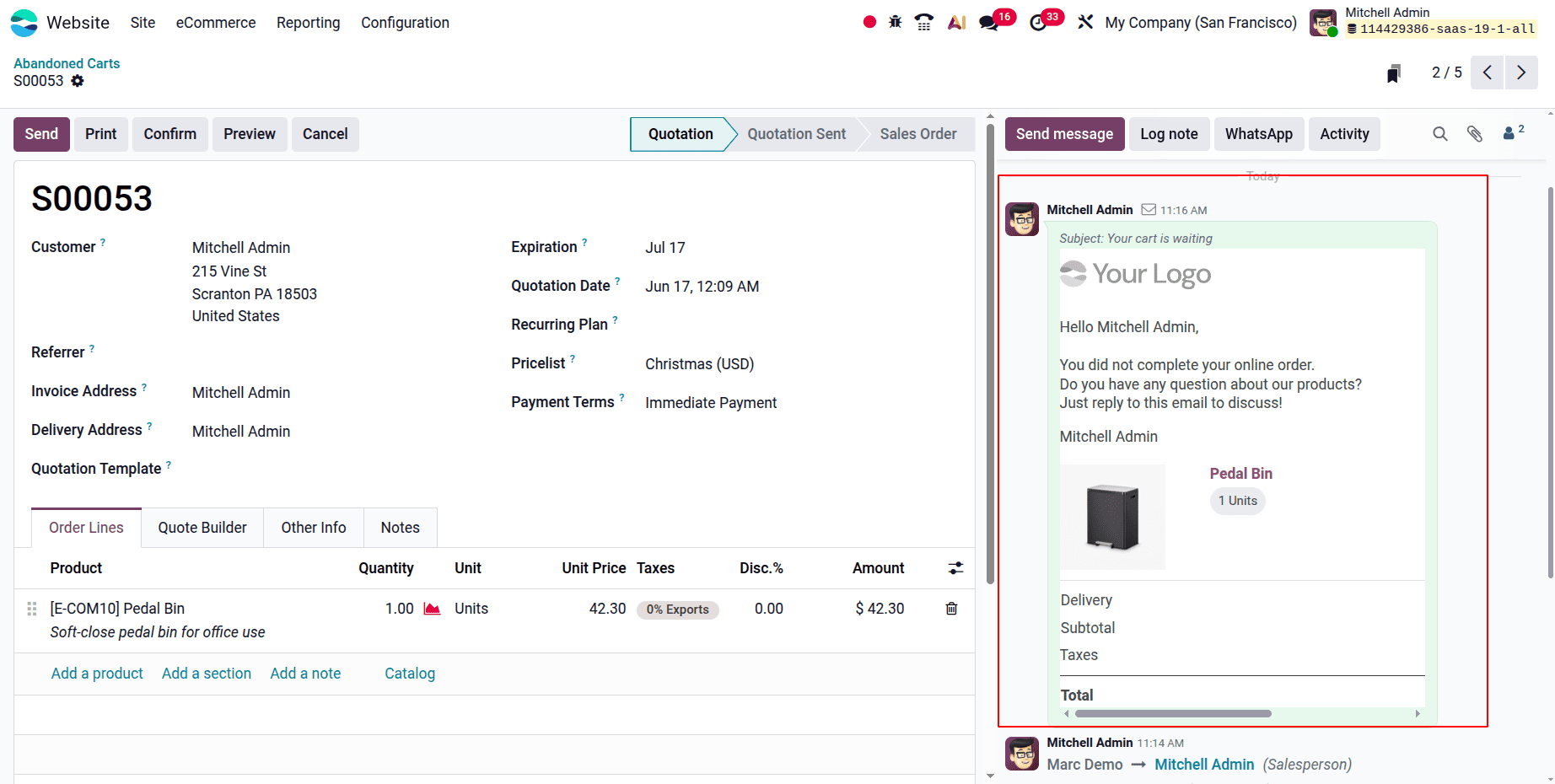Open activities clock icon with 33 badge
Viewport: 1555px width, 784px height.
[1038, 23]
